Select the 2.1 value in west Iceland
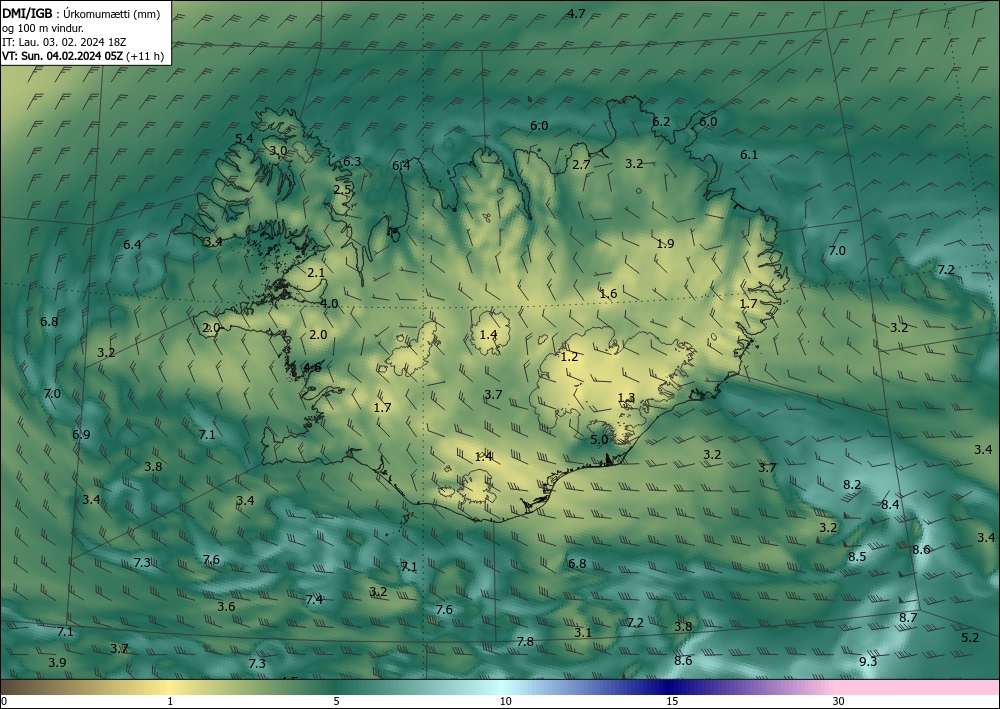1000x709 pixels. point(316,273)
